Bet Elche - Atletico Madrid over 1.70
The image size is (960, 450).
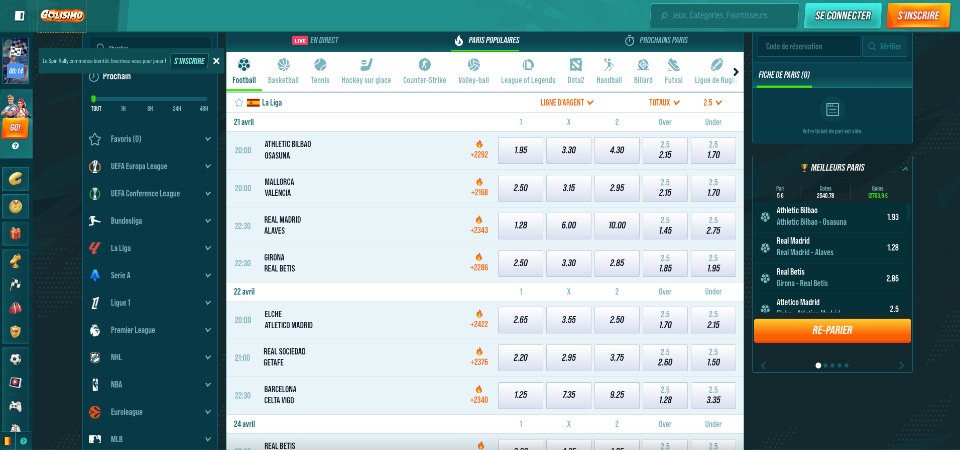pos(665,320)
